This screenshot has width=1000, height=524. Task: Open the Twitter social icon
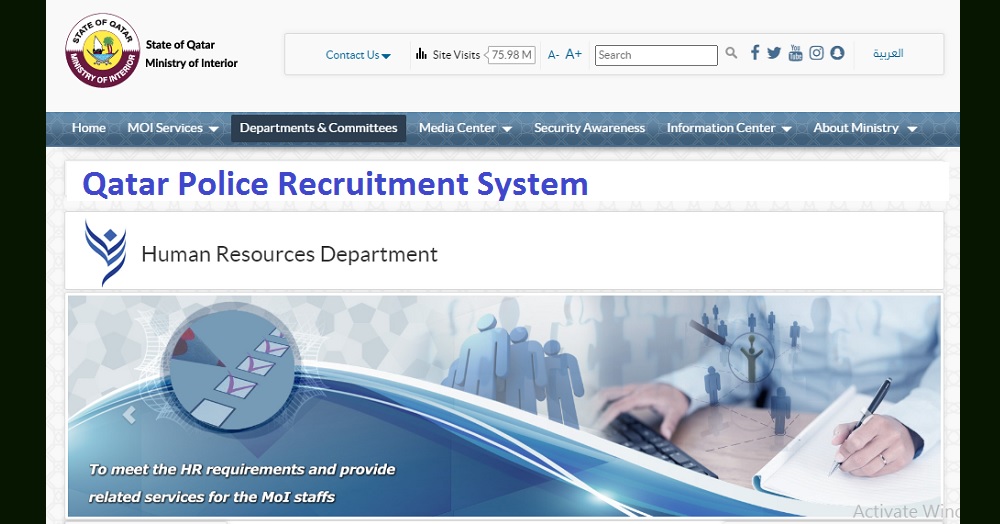coord(774,53)
